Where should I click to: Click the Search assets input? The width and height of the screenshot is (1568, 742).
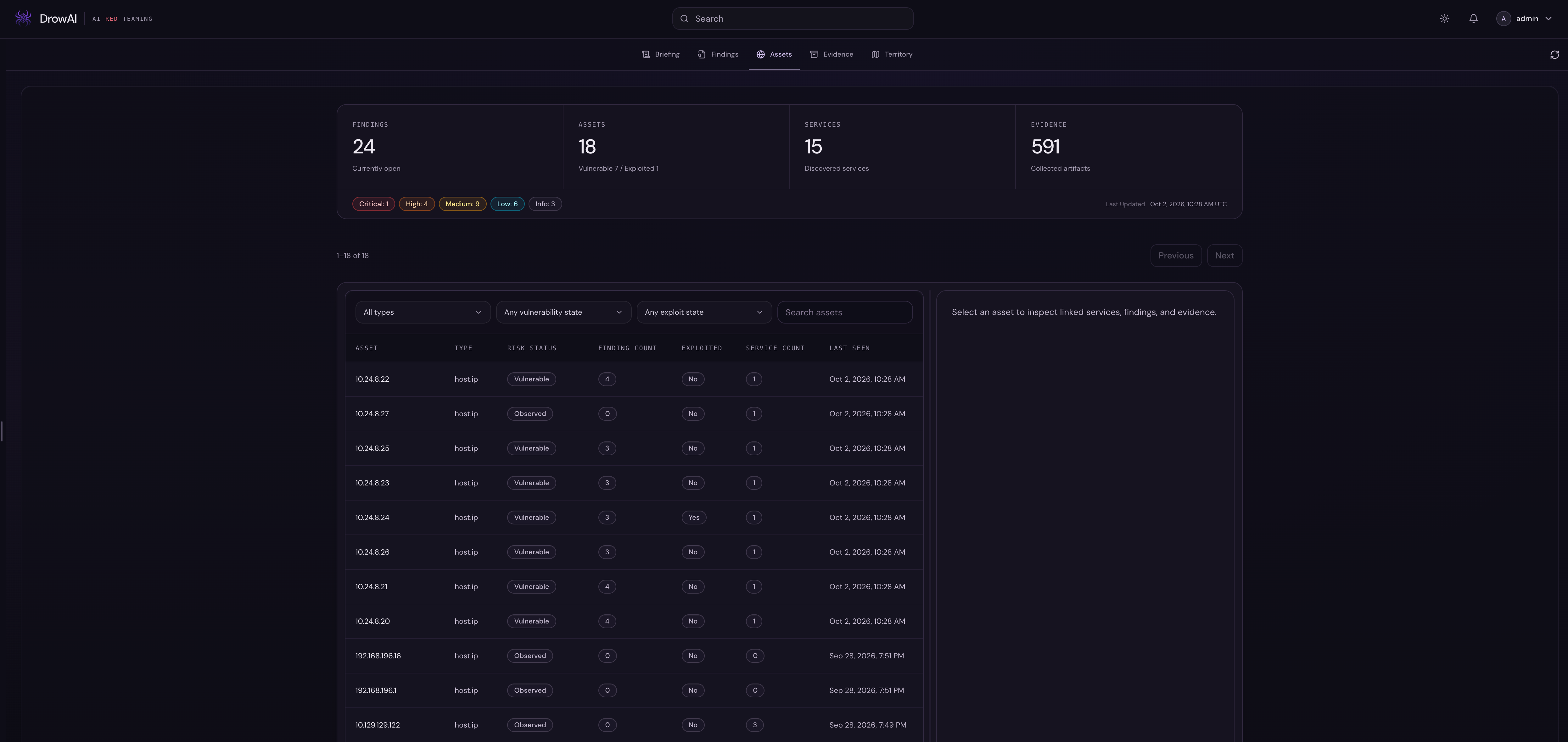tap(844, 312)
